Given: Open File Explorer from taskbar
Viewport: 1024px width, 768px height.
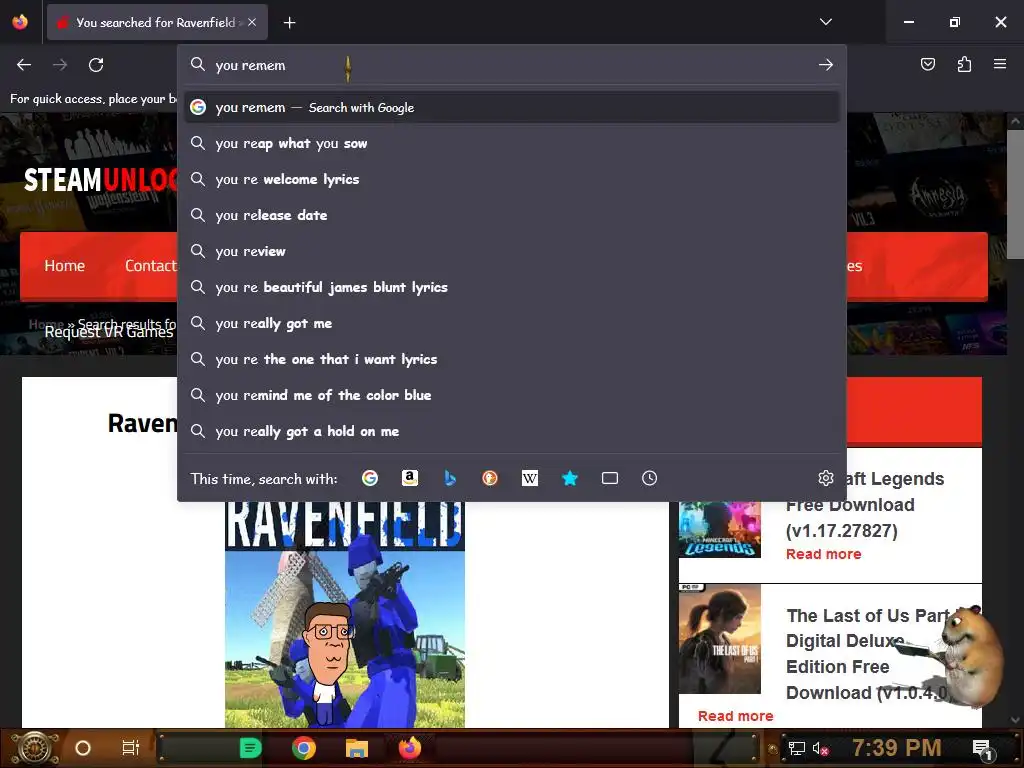Looking at the screenshot, I should click(357, 748).
